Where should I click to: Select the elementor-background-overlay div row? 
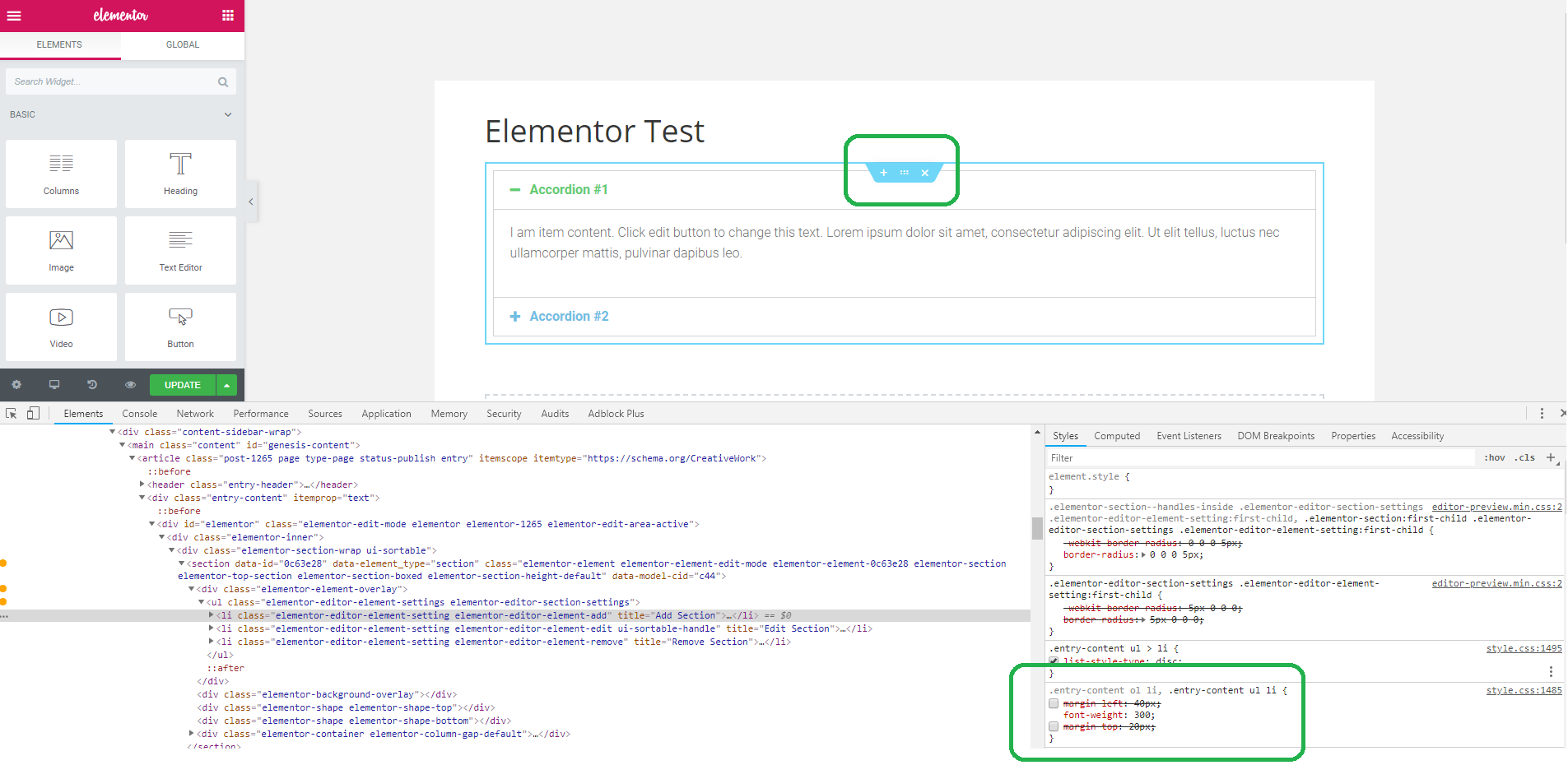point(327,694)
